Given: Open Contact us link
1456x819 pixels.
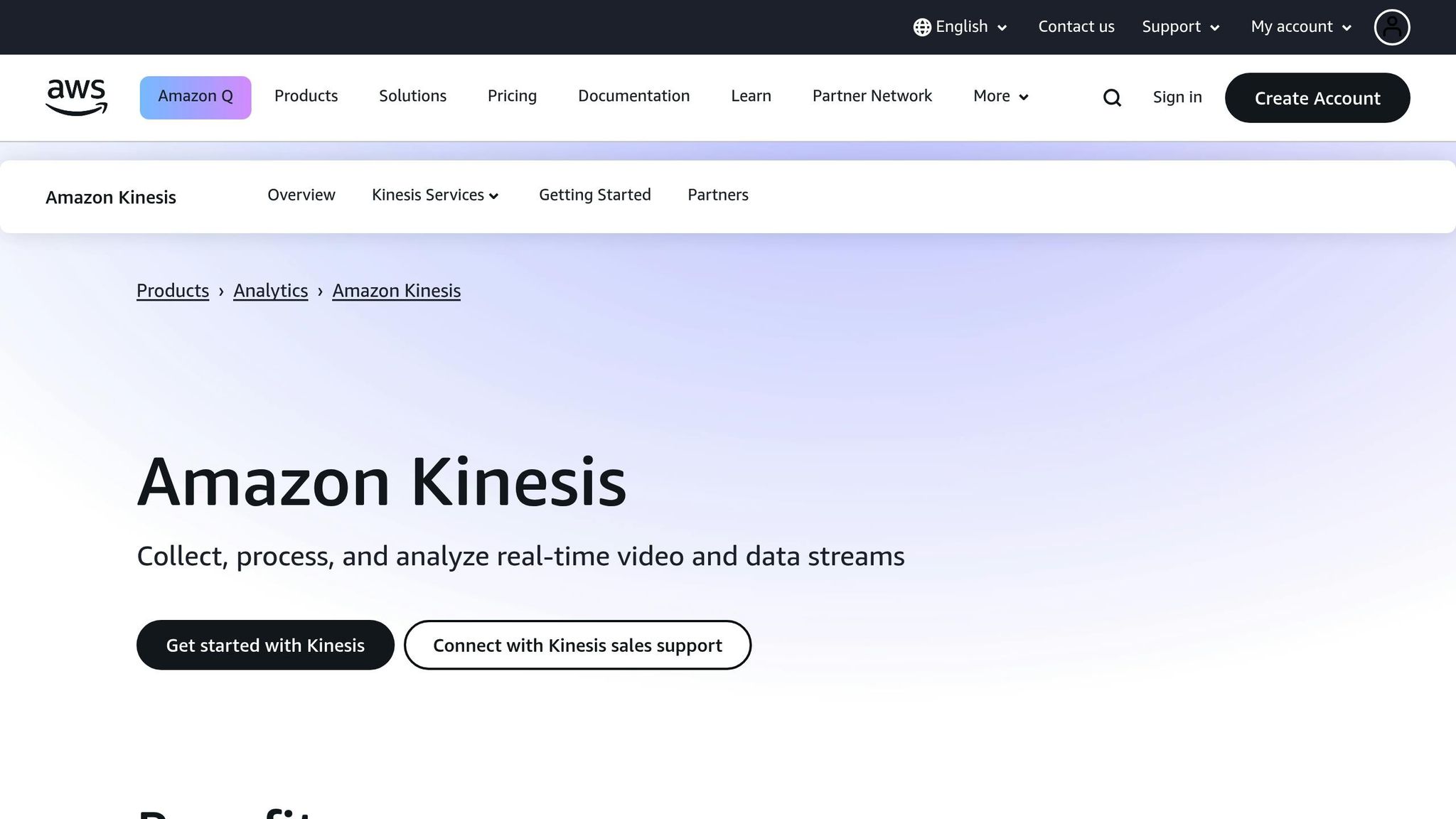Looking at the screenshot, I should tap(1076, 27).
